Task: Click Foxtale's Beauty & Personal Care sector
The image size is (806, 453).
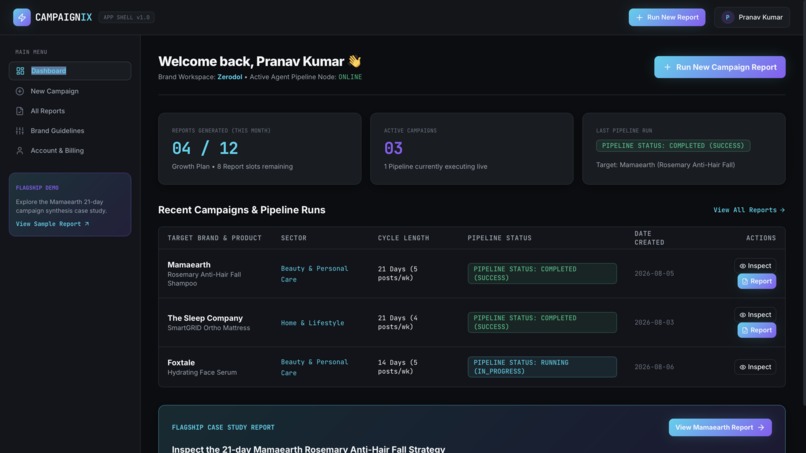Action: pyautogui.click(x=314, y=368)
